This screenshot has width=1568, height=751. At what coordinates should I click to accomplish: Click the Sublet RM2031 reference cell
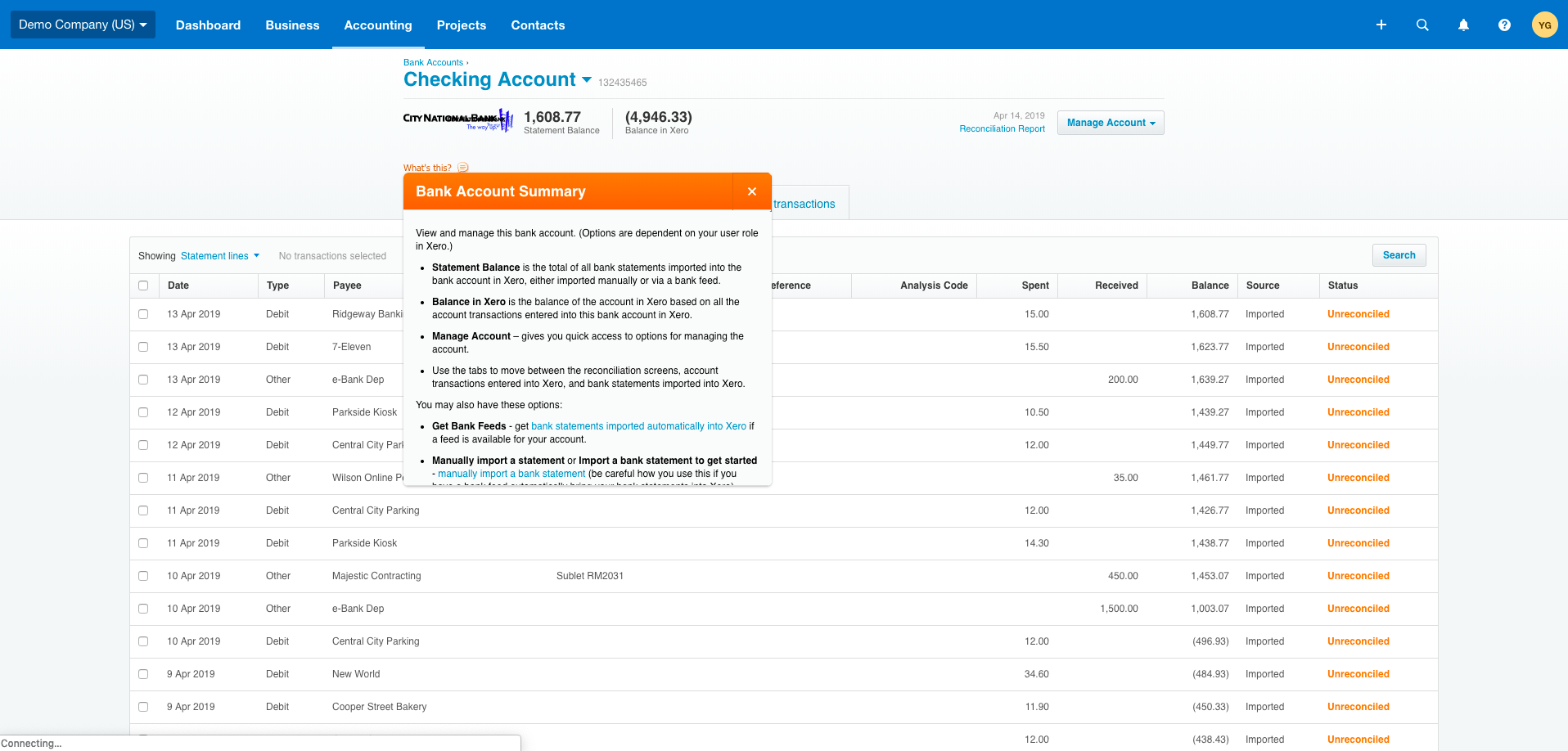(590, 576)
